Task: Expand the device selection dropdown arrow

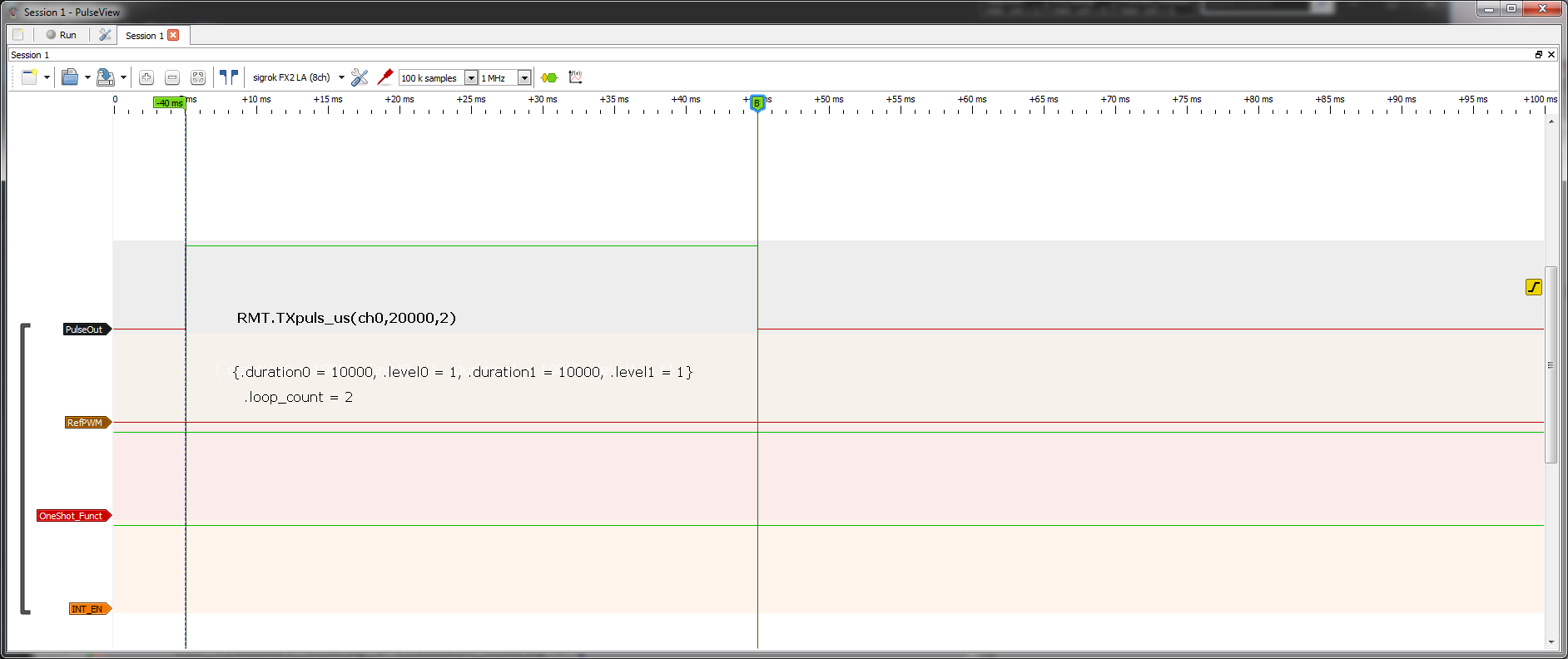Action: (x=341, y=77)
